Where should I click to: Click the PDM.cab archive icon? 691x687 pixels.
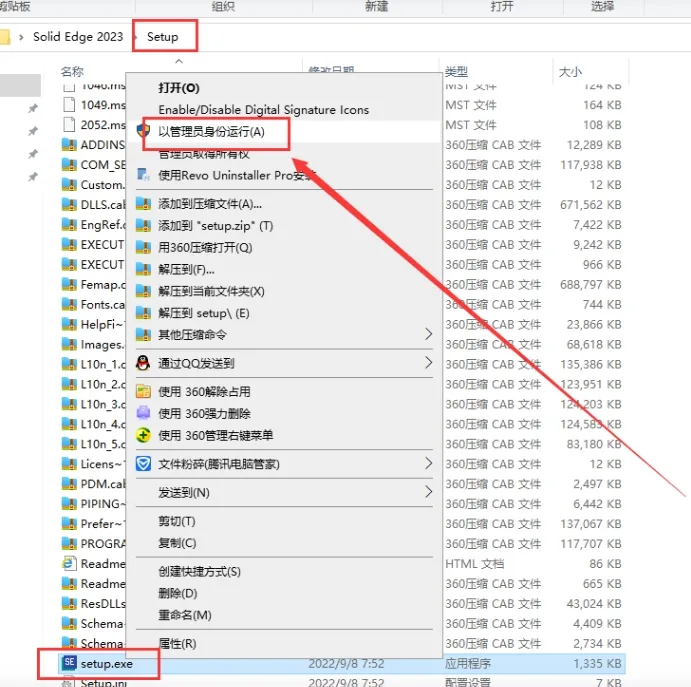69,483
